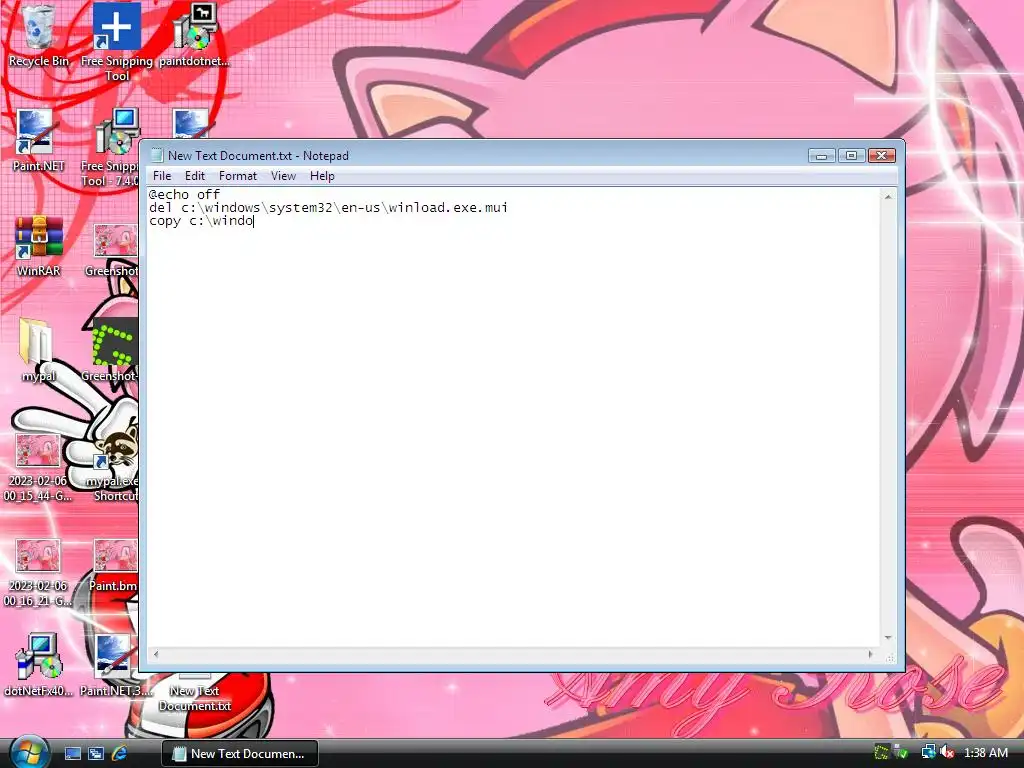Click the '@echo off' line in Notepad
The width and height of the screenshot is (1024, 768).
click(x=185, y=194)
